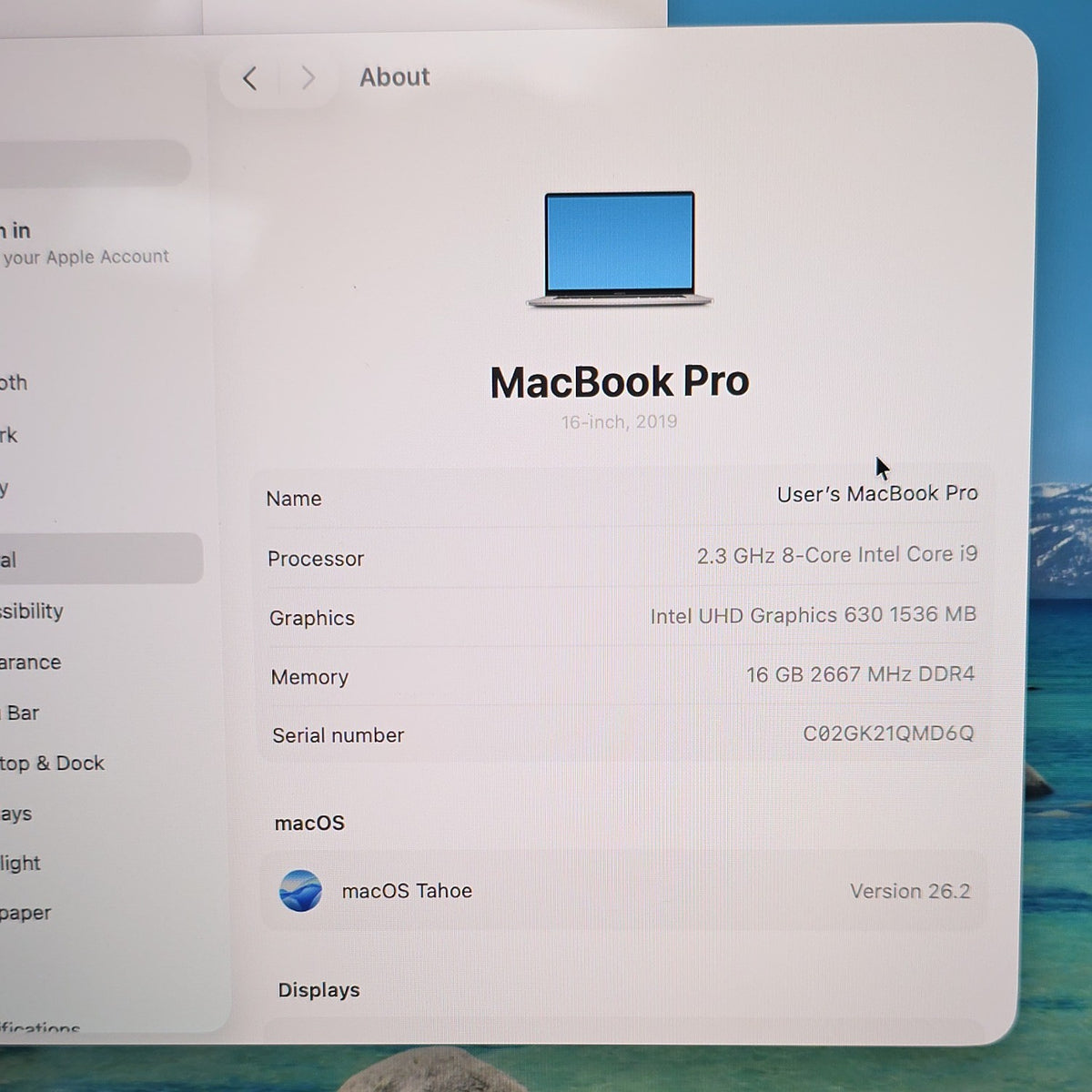Click the 'macOS Tahoe' name

(407, 891)
